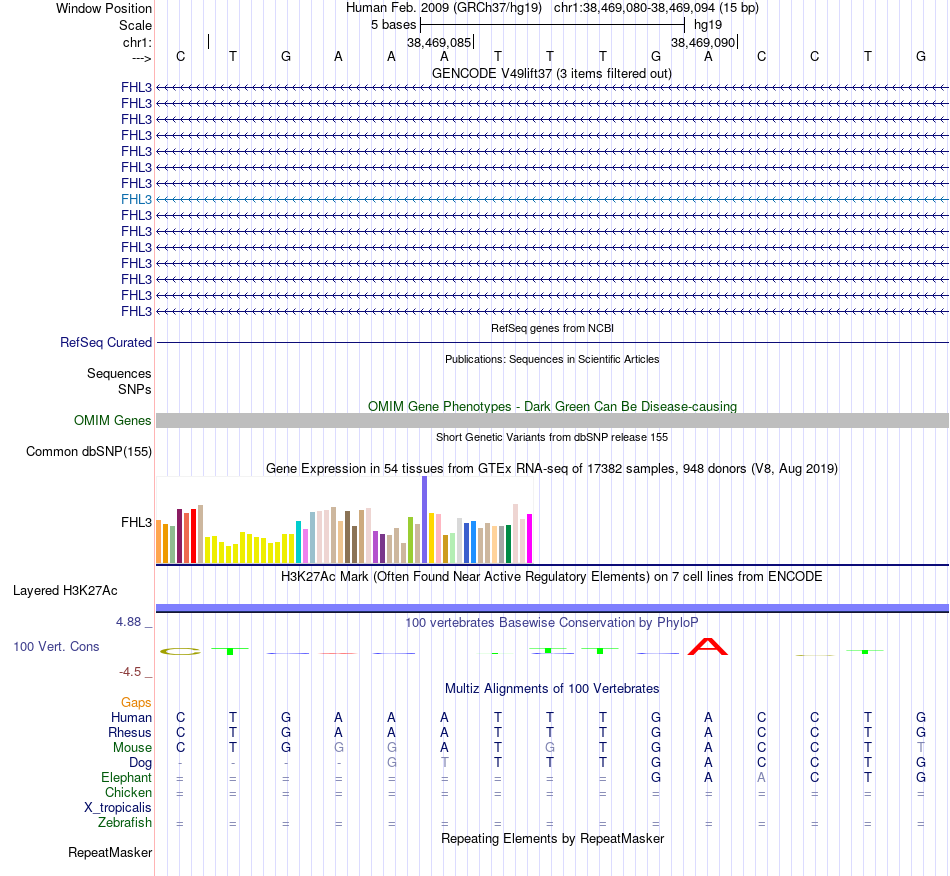Open Publications: Sequences in Scientific Articles title

click(552, 359)
